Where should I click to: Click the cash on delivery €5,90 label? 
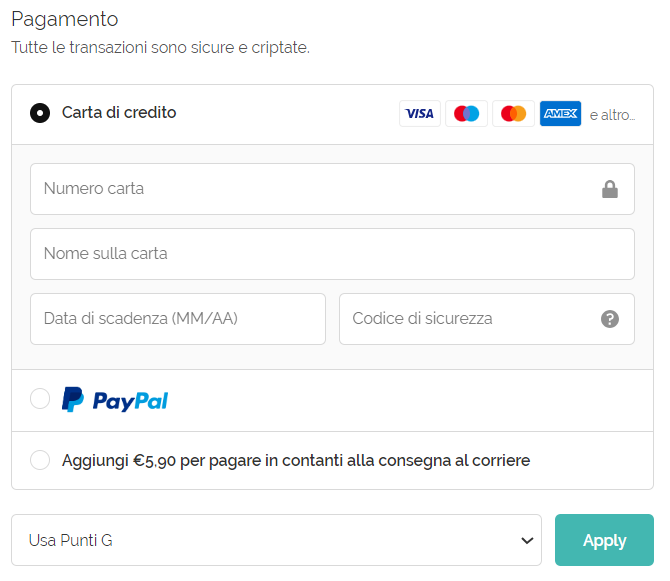pyautogui.click(x=296, y=461)
